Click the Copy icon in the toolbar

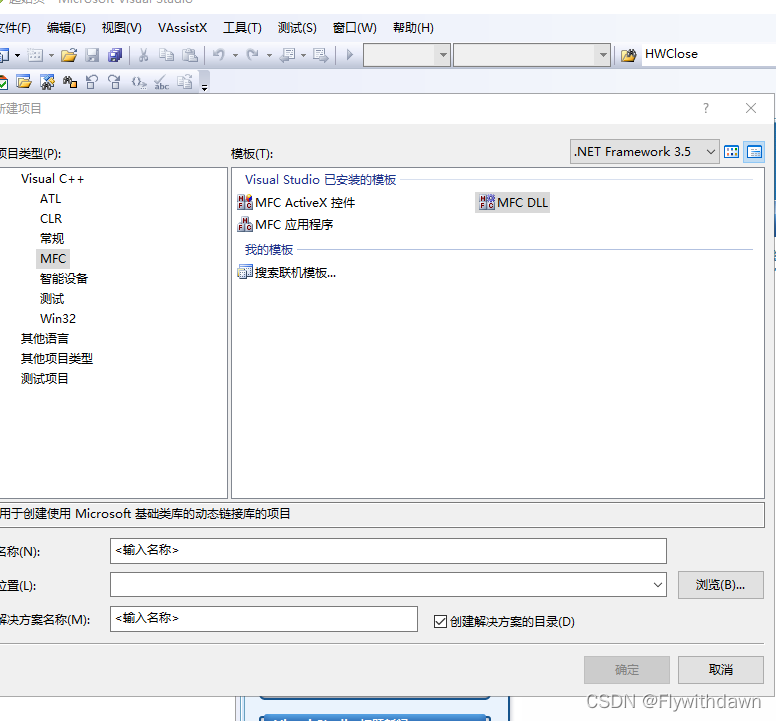coord(166,55)
